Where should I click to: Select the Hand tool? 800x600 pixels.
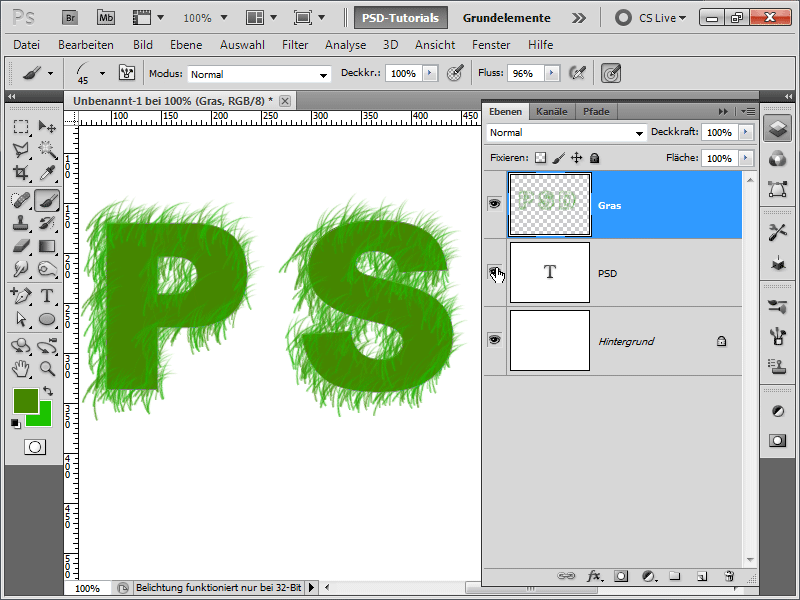pos(21,368)
